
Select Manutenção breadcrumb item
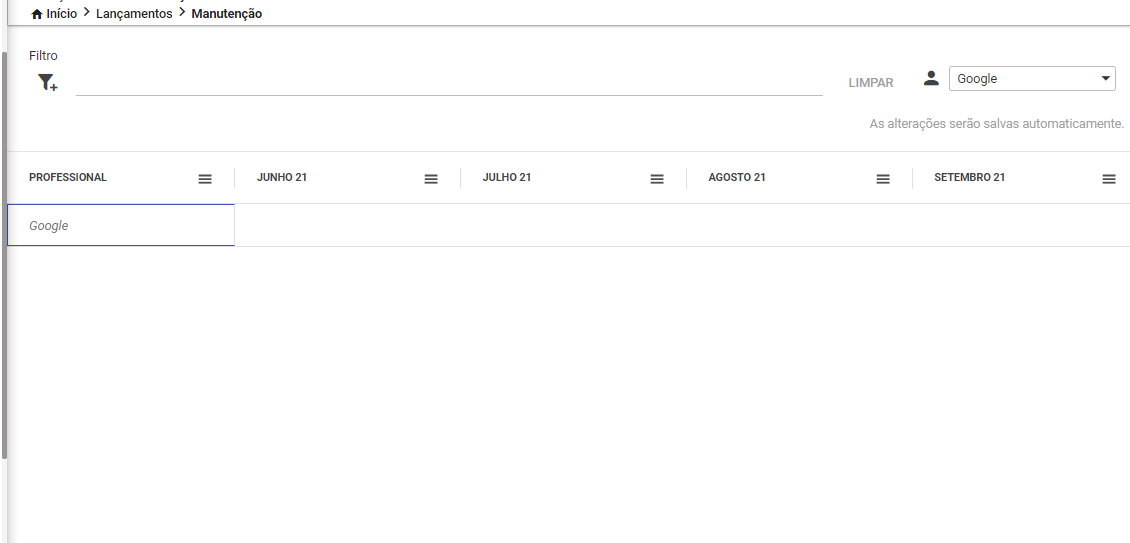coord(226,14)
